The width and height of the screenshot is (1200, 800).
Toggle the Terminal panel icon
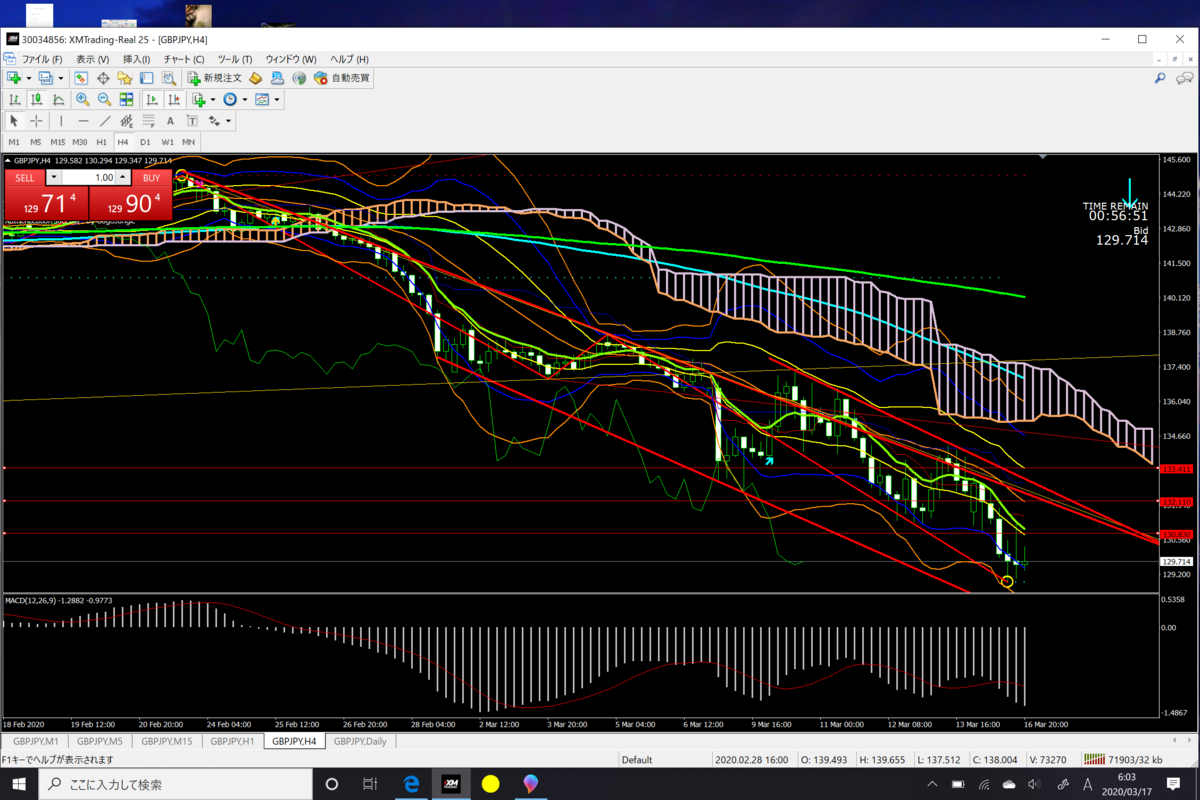pos(147,77)
